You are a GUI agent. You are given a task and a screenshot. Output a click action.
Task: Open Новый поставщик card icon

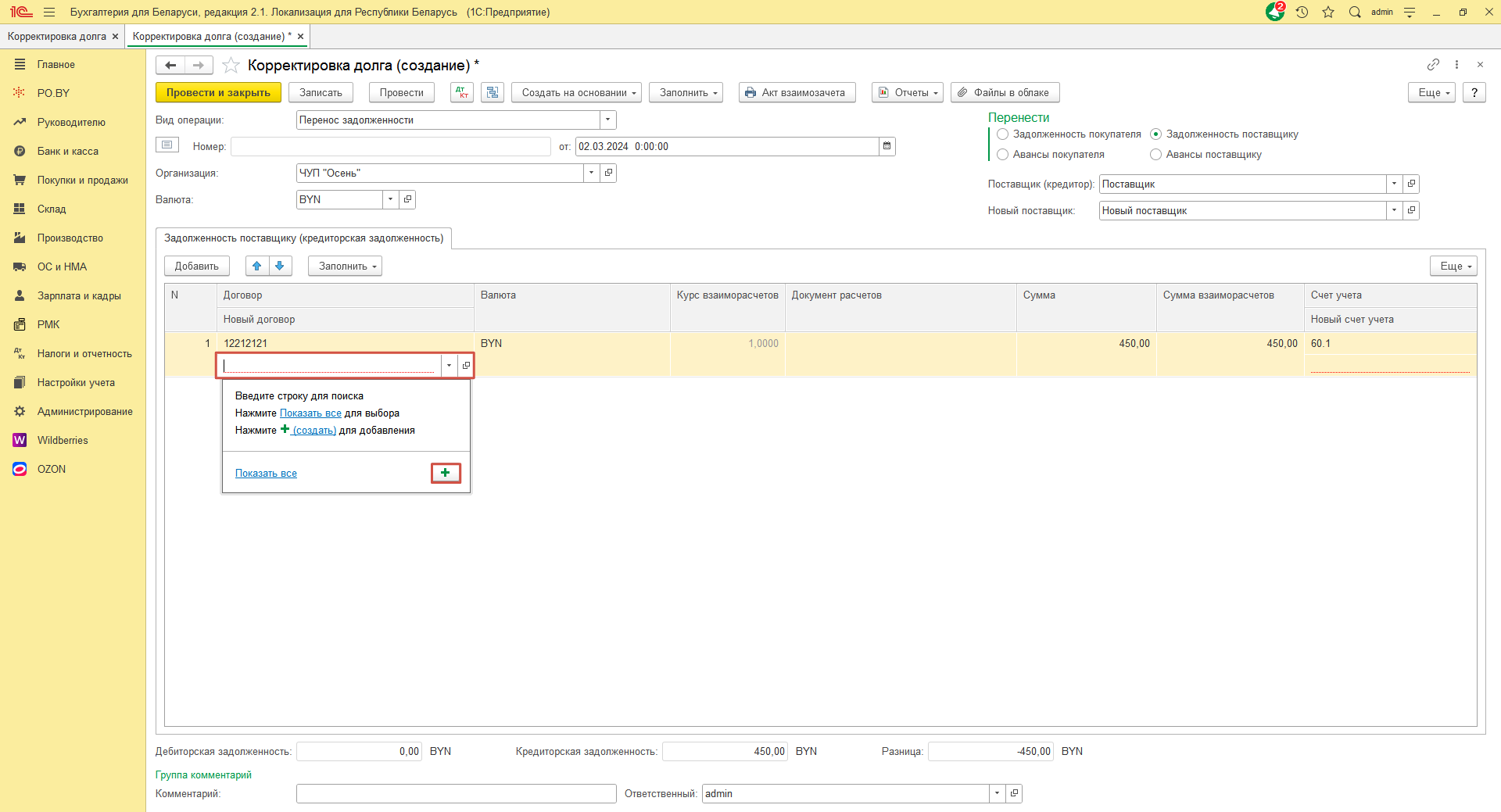(1411, 210)
